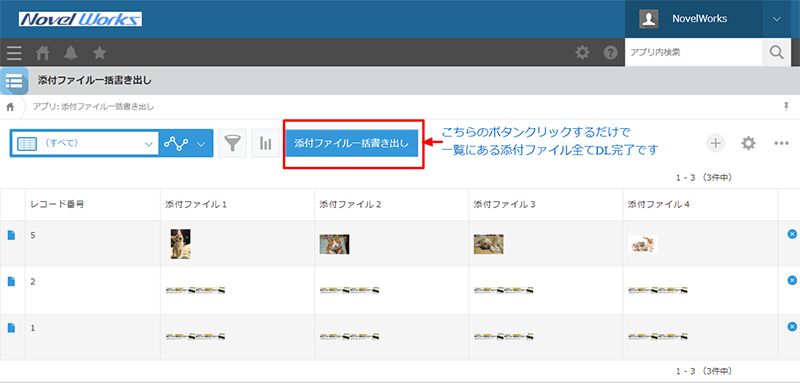
Task: Open record 5 thumbnail in 添付ファイル 4
Action: [643, 244]
